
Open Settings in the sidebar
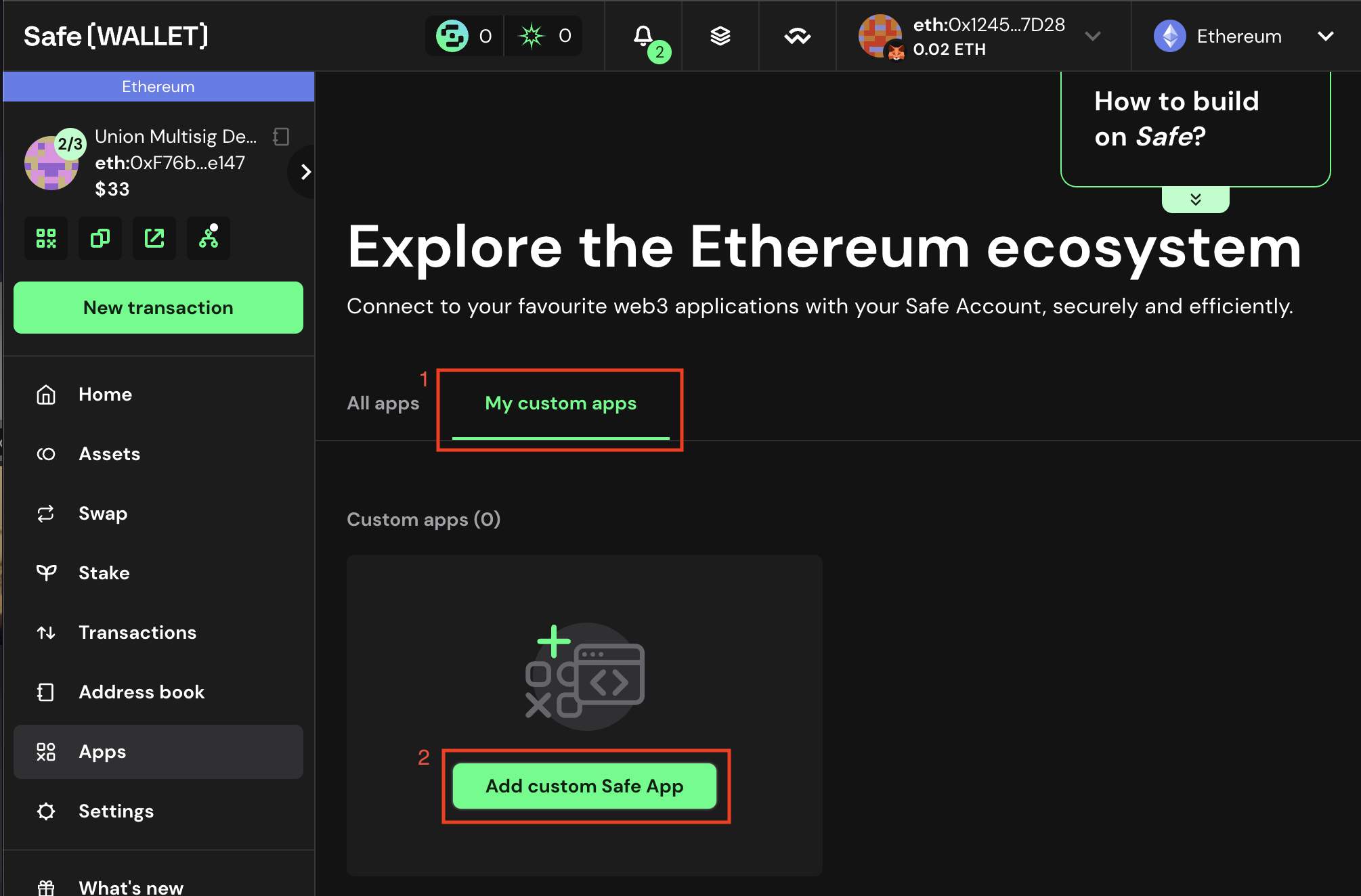click(x=116, y=811)
